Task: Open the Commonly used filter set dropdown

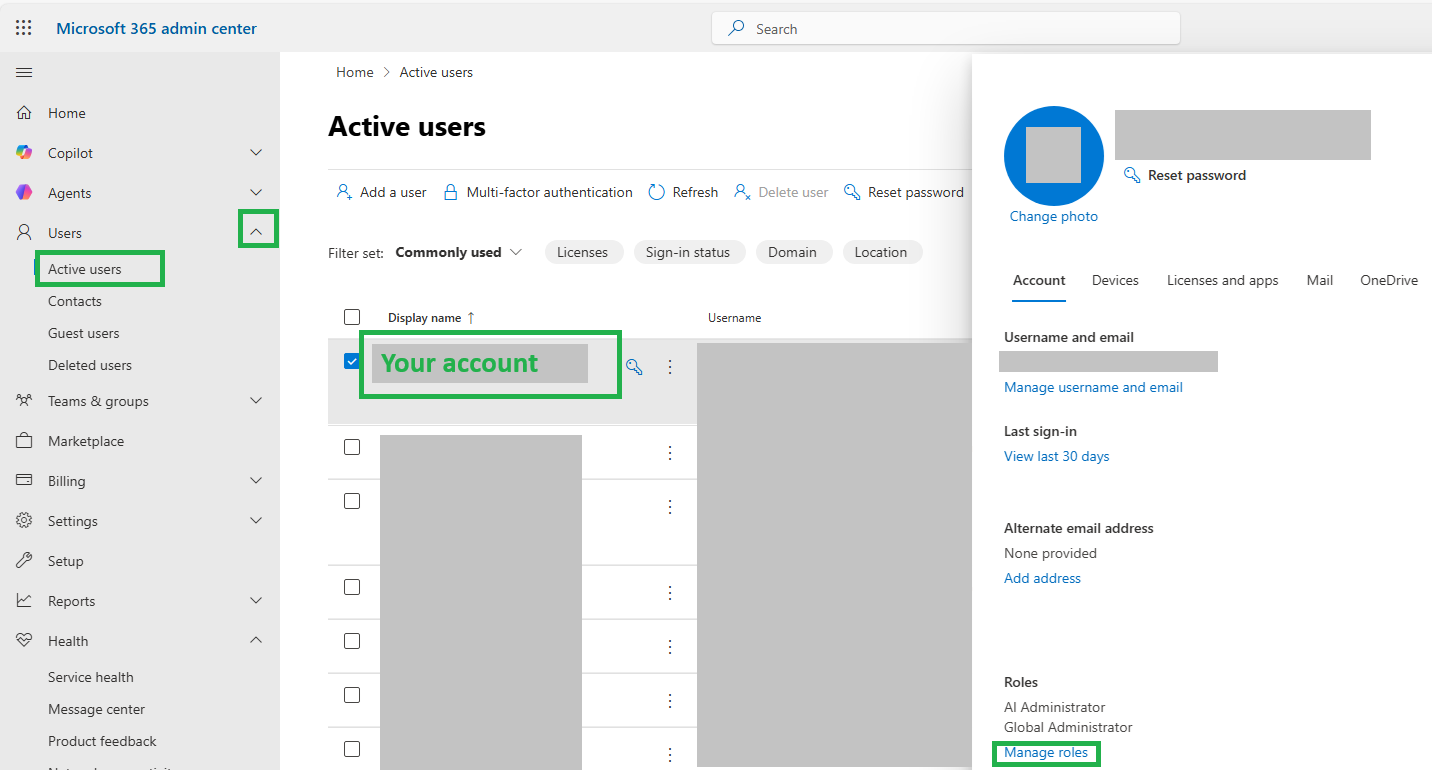Action: click(x=459, y=252)
